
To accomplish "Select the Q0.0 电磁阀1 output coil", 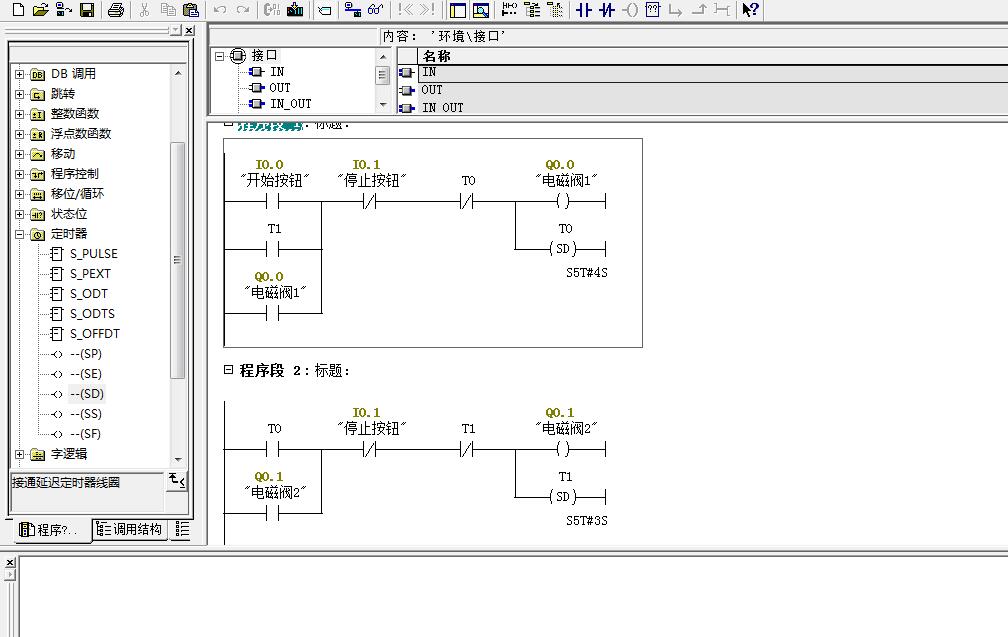I will [563, 201].
